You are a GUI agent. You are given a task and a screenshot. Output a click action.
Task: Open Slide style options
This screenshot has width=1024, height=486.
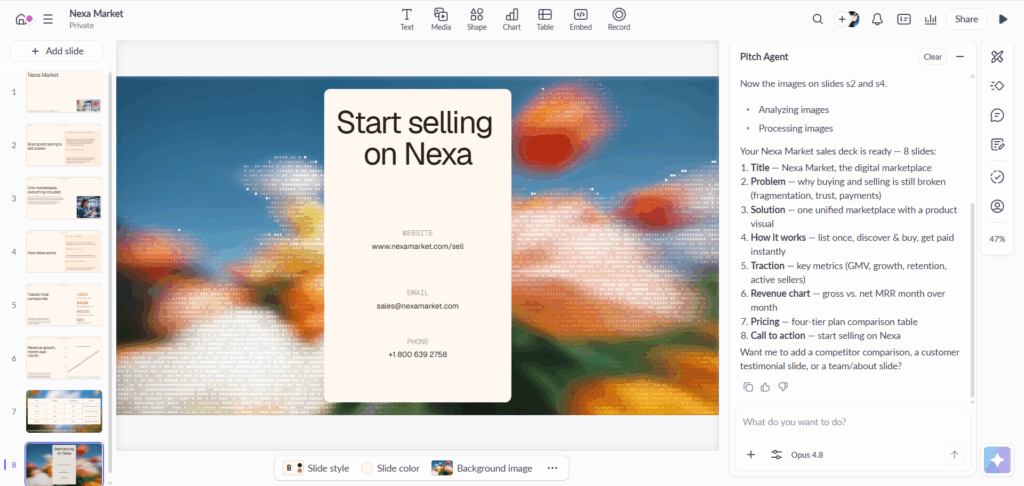click(x=317, y=468)
